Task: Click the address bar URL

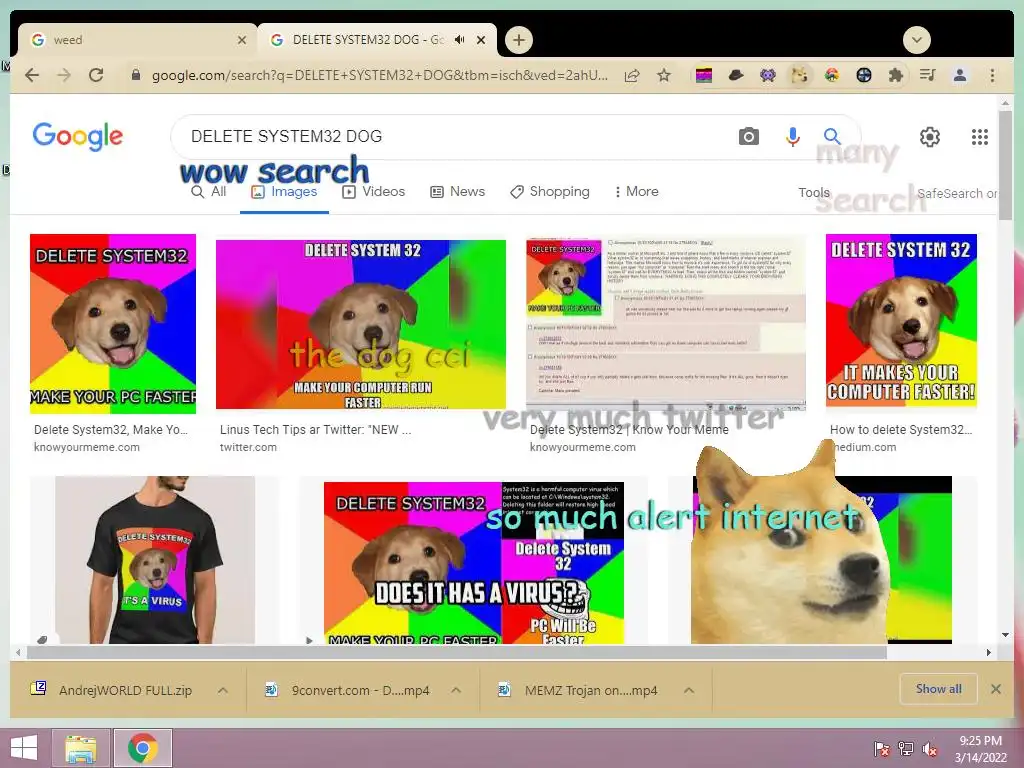Action: 379,76
